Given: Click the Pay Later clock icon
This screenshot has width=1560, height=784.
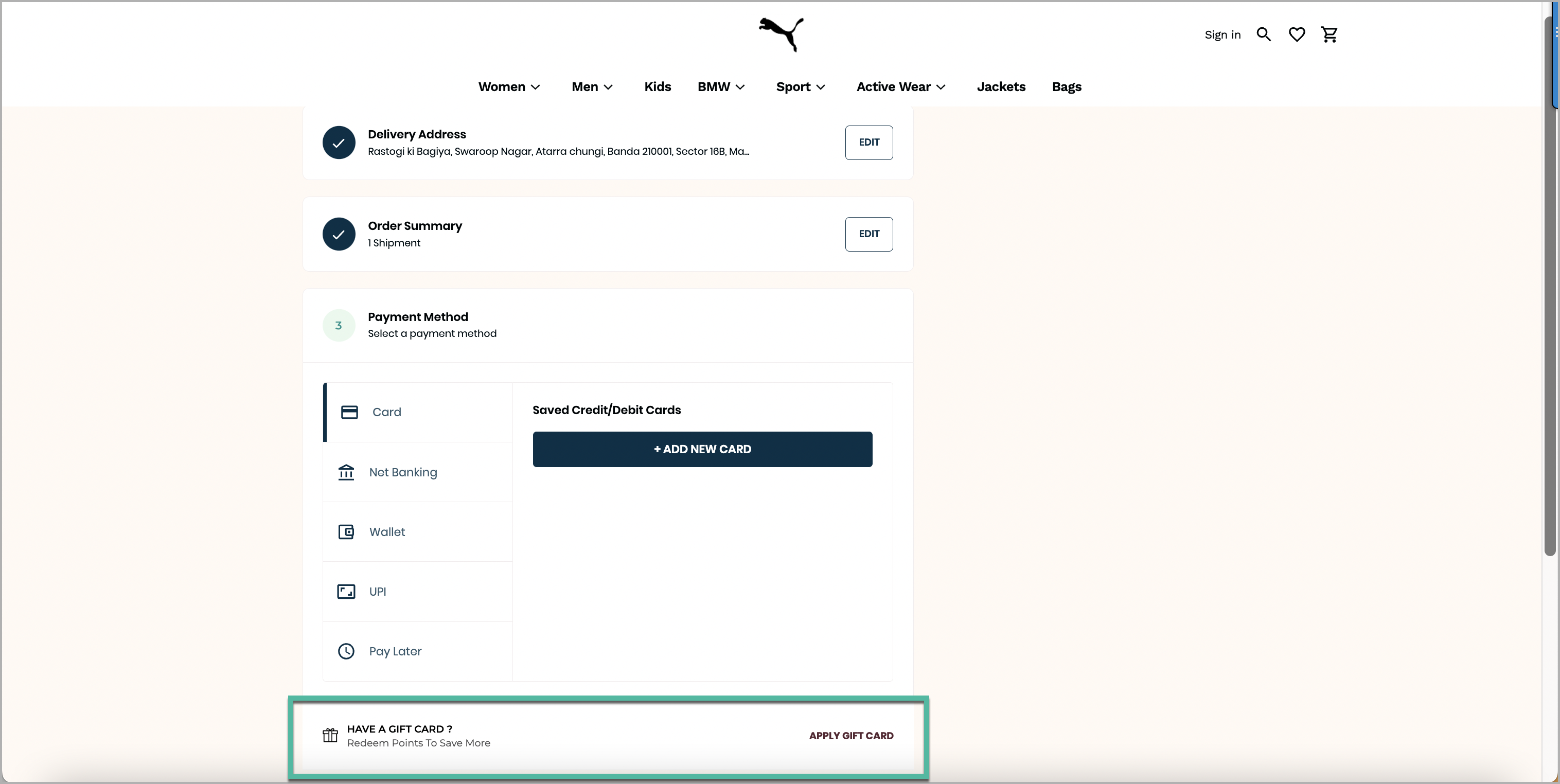Looking at the screenshot, I should click(346, 651).
